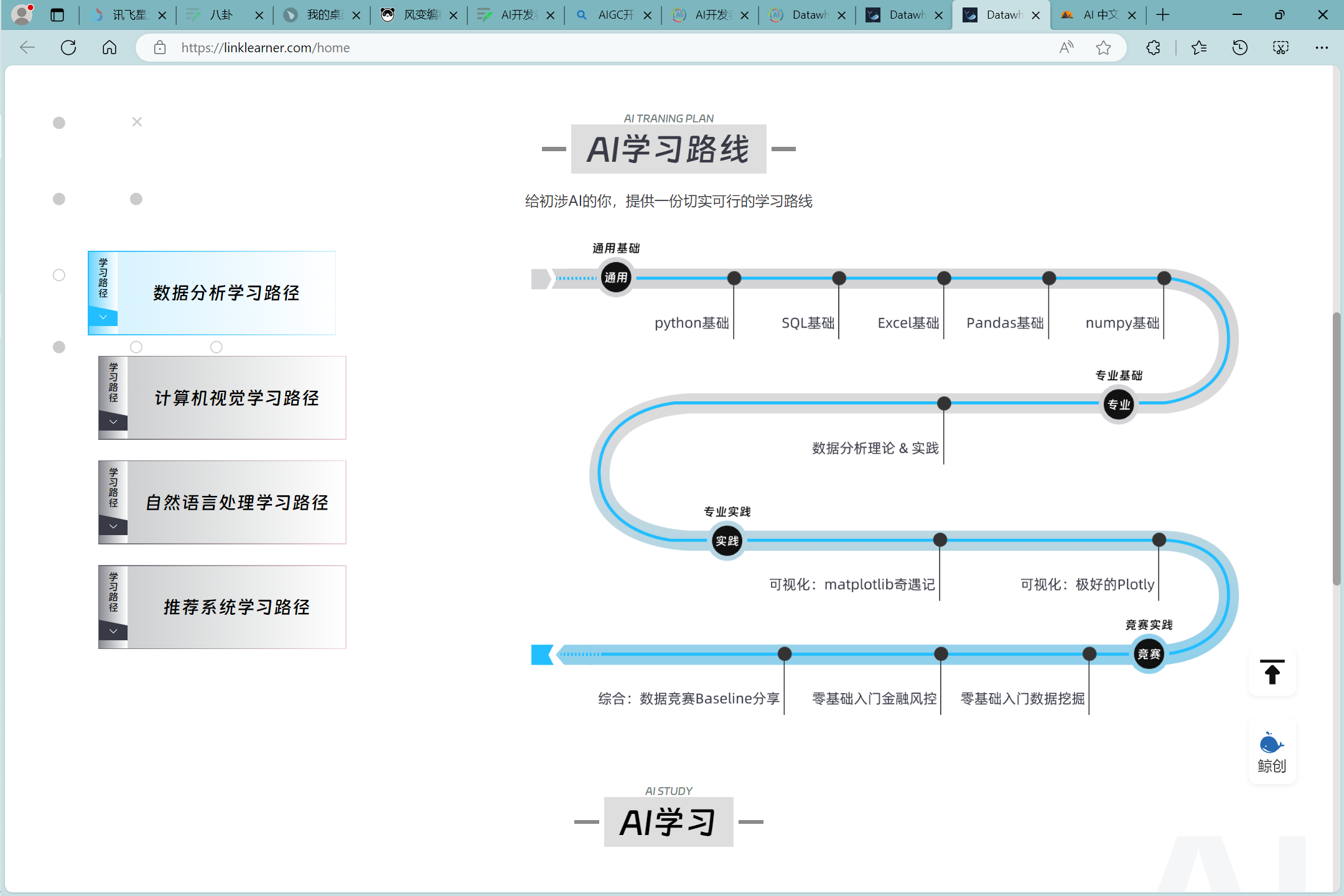Click the back-to-top arrow button
The height and width of the screenshot is (896, 1344).
[x=1272, y=673]
